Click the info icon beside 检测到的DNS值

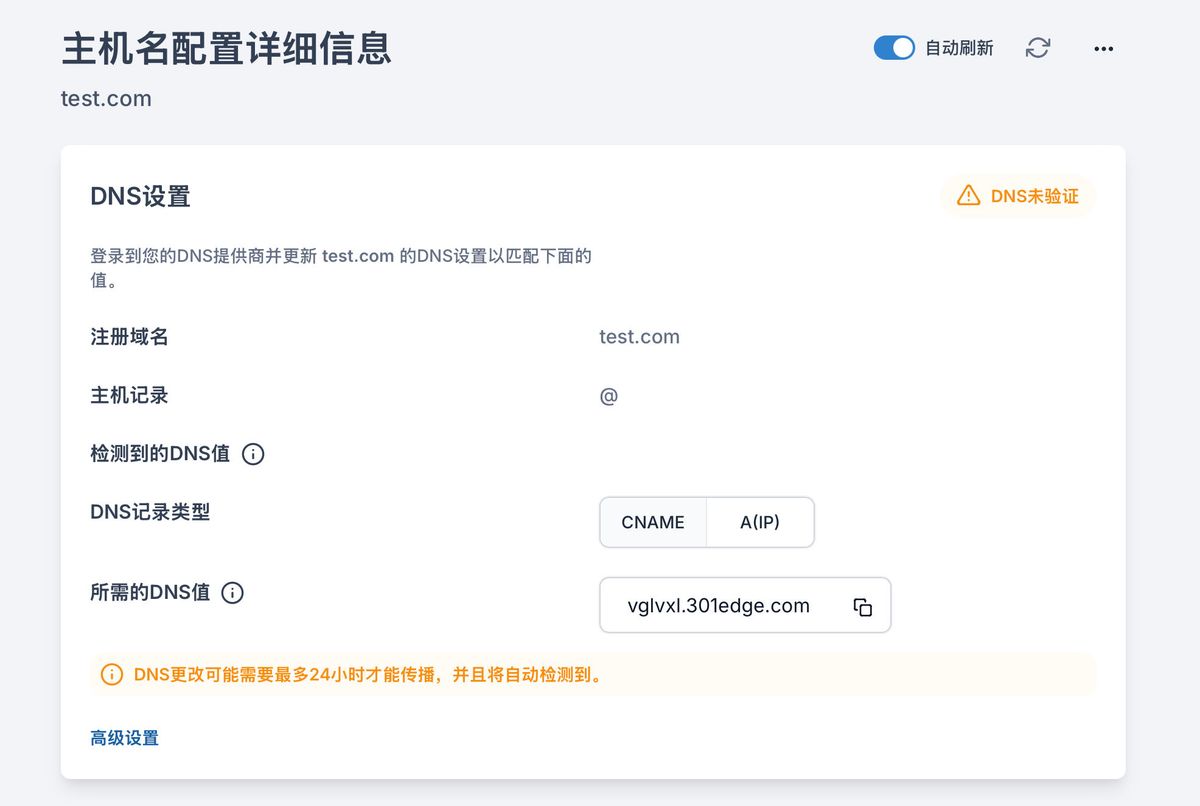click(x=253, y=454)
